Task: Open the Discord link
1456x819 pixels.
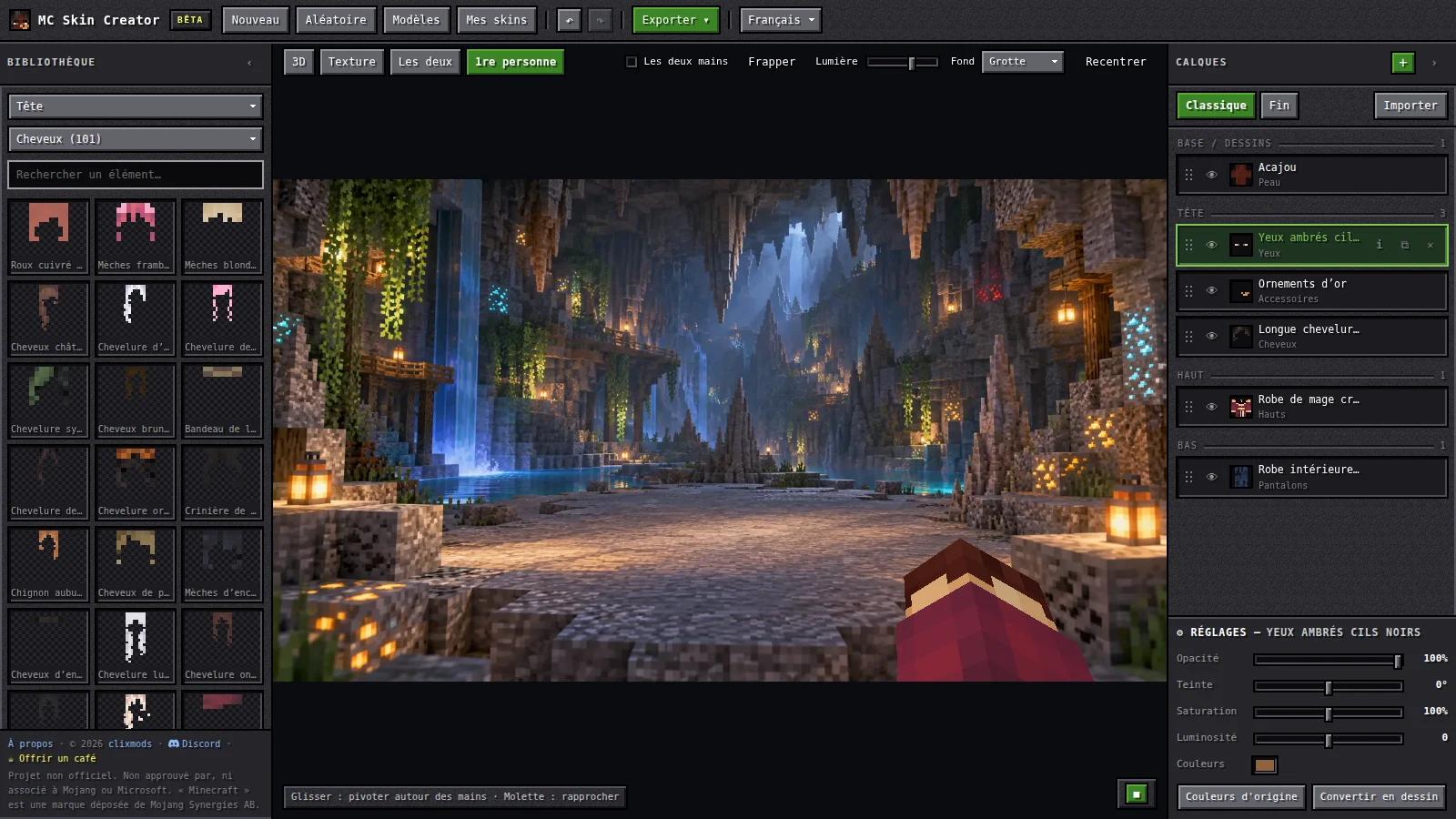Action: (x=195, y=743)
